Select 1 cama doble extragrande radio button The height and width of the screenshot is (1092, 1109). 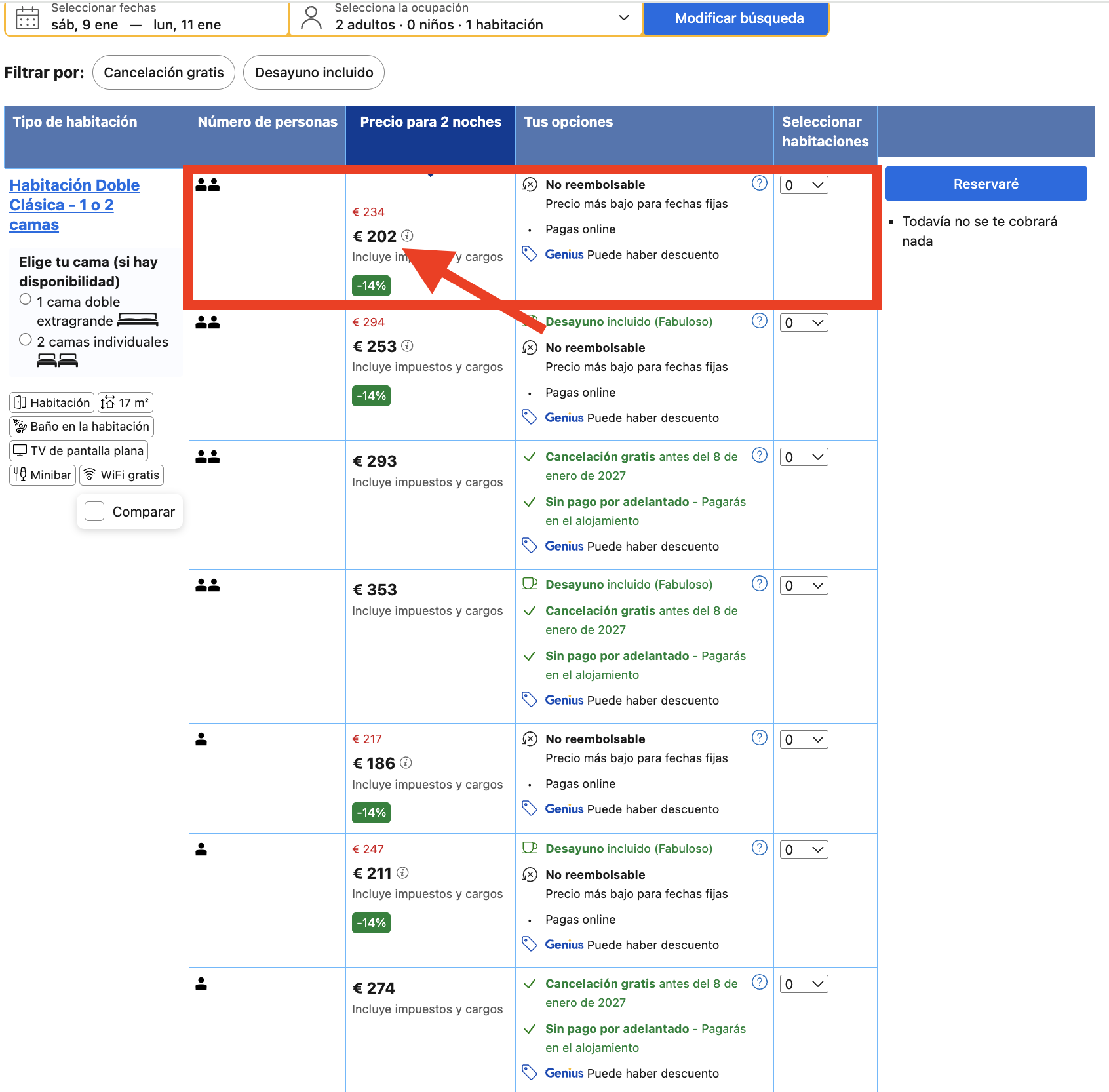coord(26,300)
